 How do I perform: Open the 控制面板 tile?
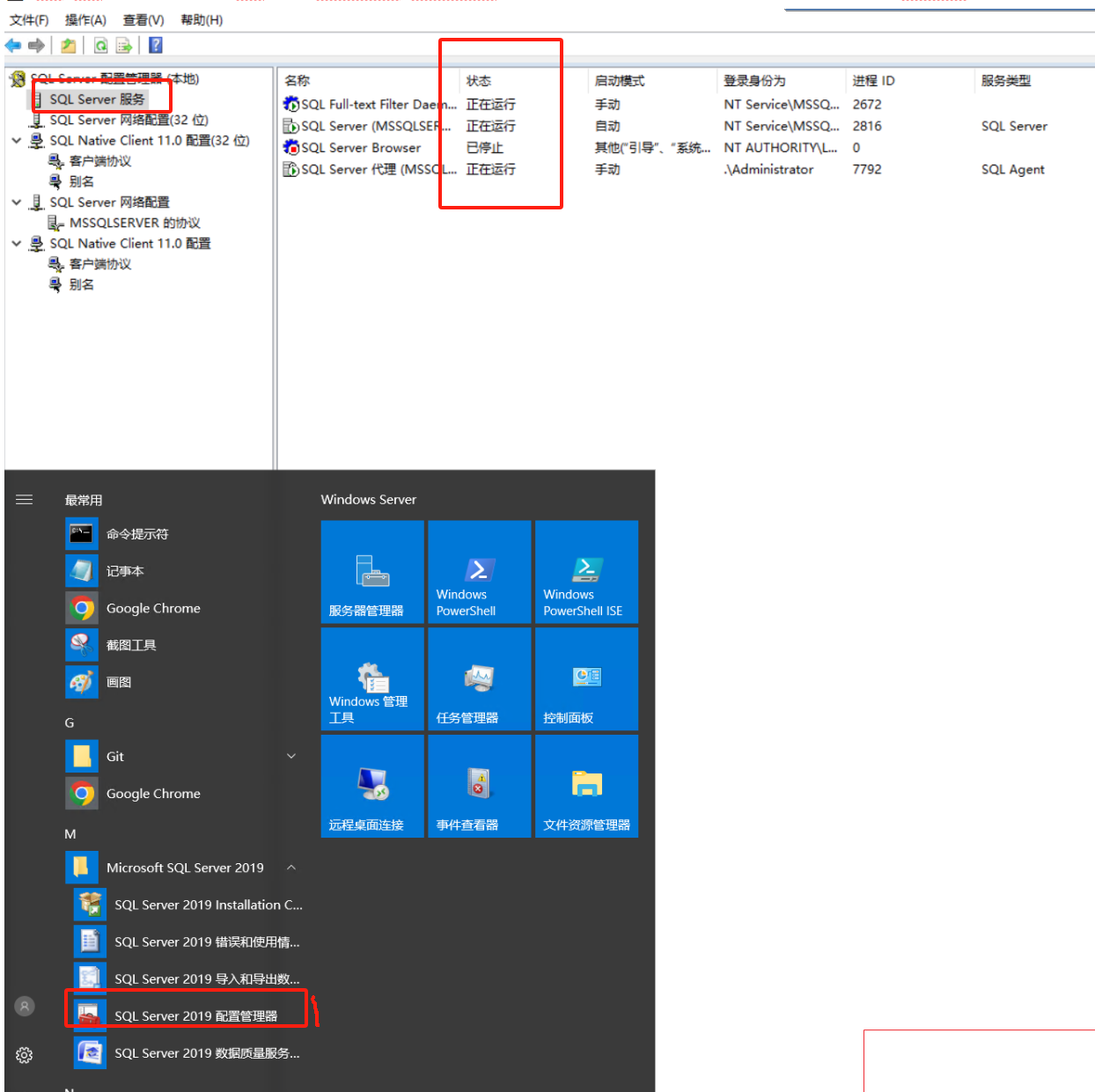pyautogui.click(x=587, y=679)
